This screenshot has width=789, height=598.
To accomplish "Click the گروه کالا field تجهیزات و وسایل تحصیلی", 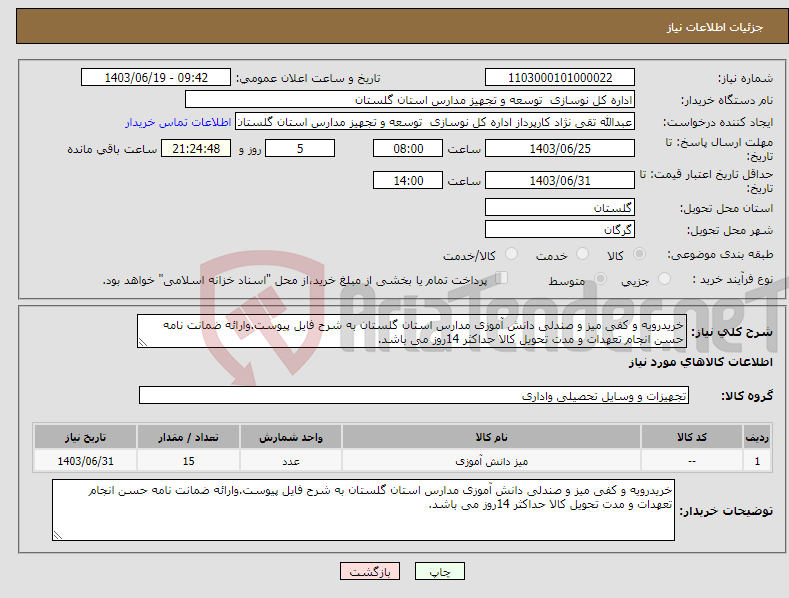I will pyautogui.click(x=414, y=396).
